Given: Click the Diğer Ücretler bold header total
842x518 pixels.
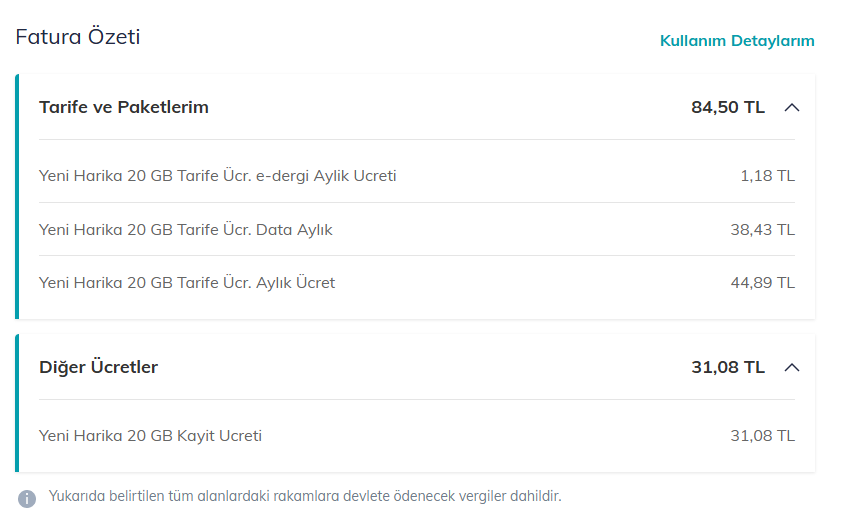Looking at the screenshot, I should pos(727,367).
